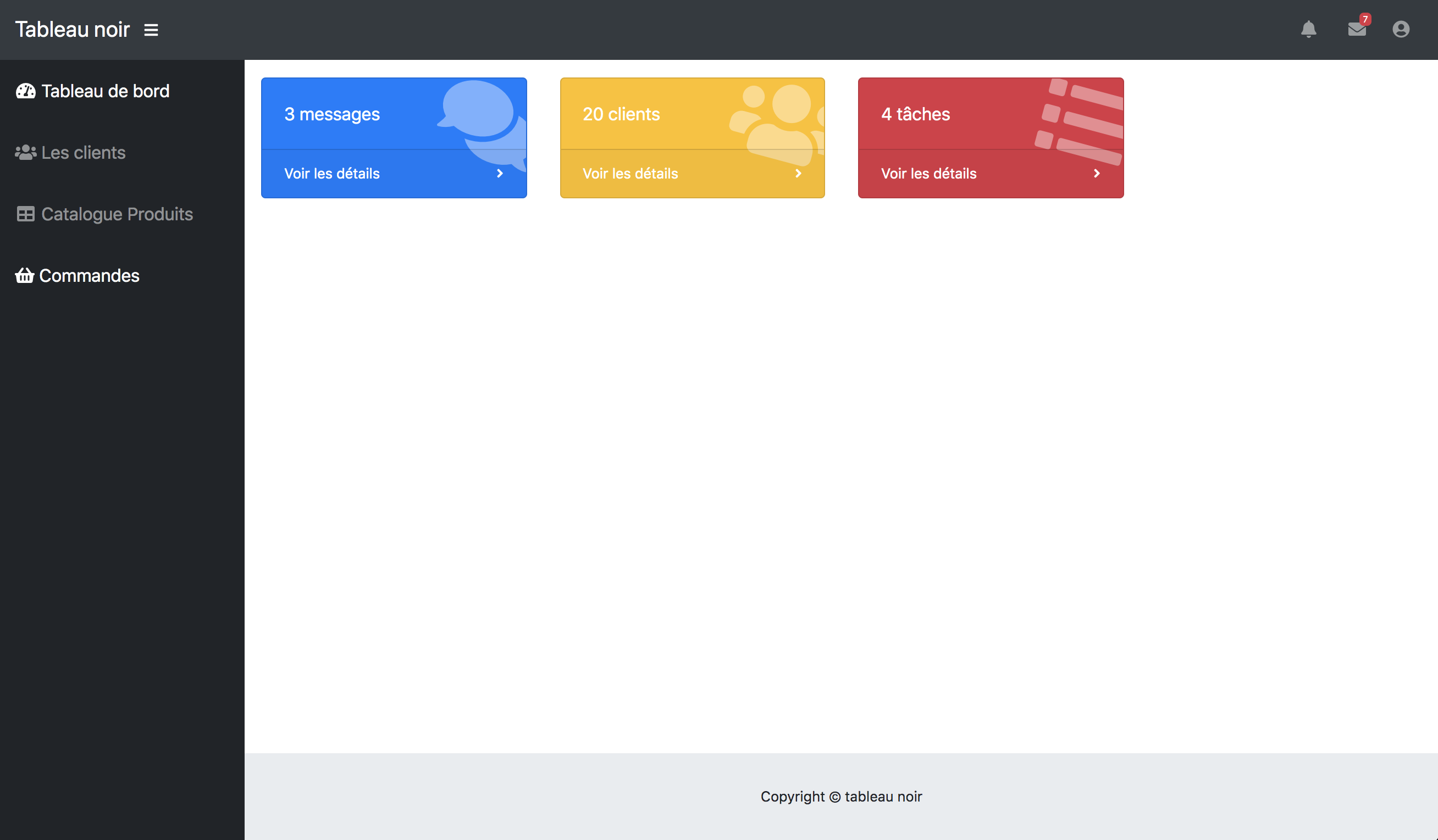The width and height of the screenshot is (1438, 840).
Task: Click the Tableau de bord gauge icon
Action: click(x=26, y=91)
